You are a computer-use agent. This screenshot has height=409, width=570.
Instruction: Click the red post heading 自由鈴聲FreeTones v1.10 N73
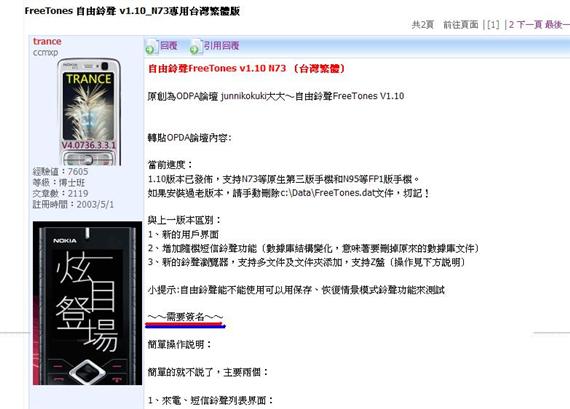pyautogui.click(x=246, y=68)
